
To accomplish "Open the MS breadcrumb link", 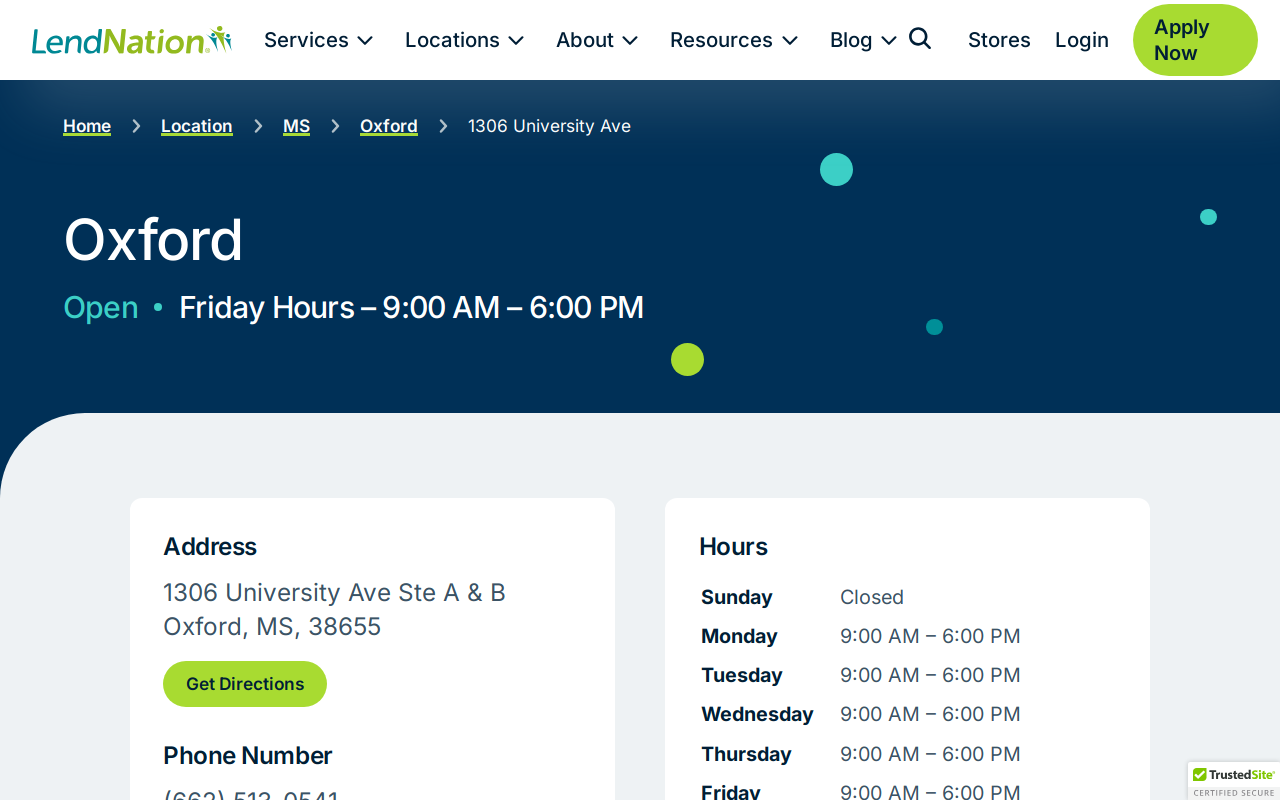I will click(x=296, y=126).
